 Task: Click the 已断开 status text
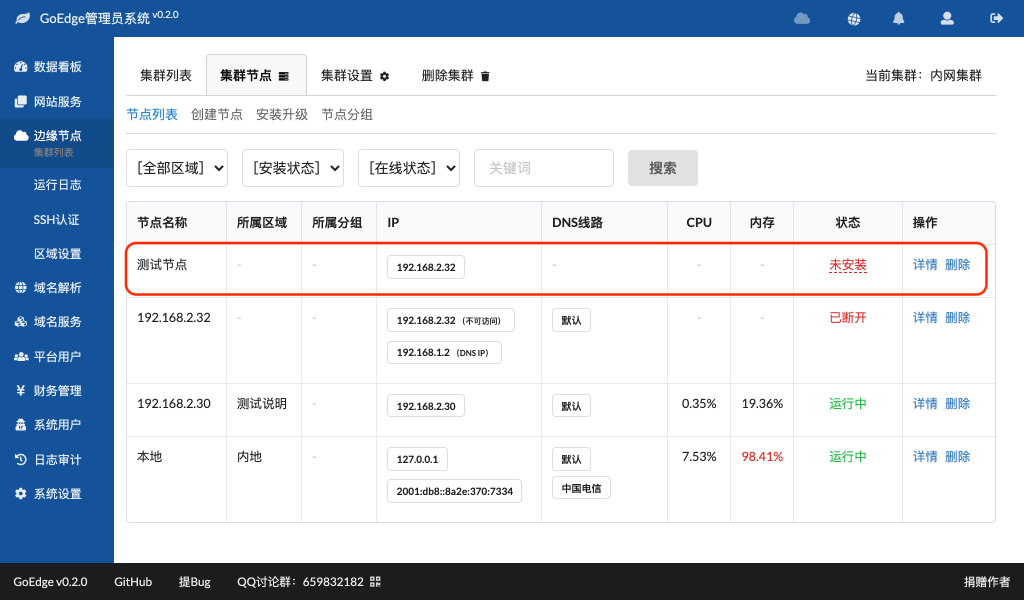848,317
